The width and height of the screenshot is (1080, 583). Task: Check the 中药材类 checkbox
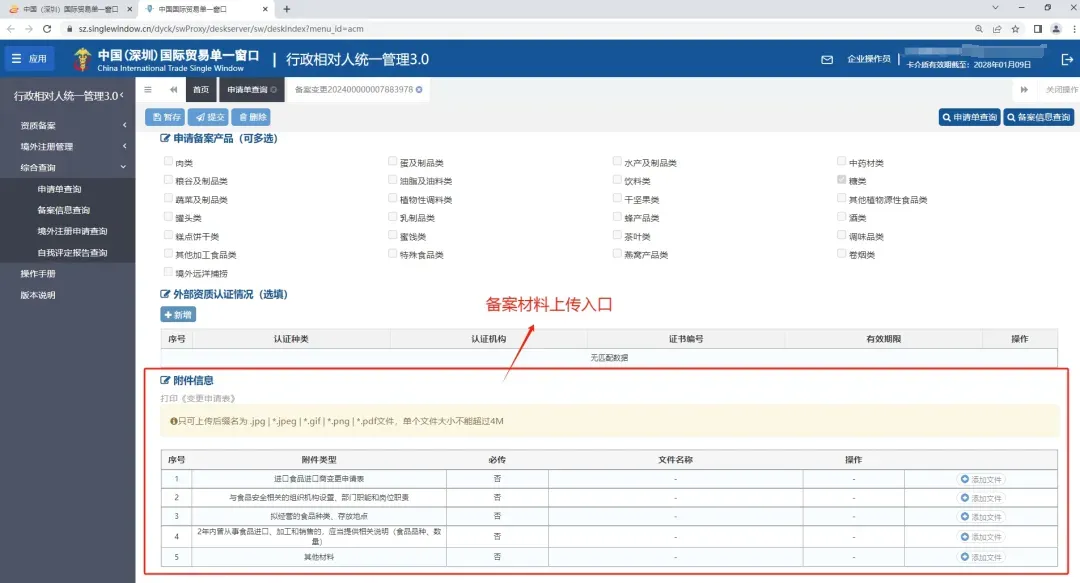click(x=841, y=161)
